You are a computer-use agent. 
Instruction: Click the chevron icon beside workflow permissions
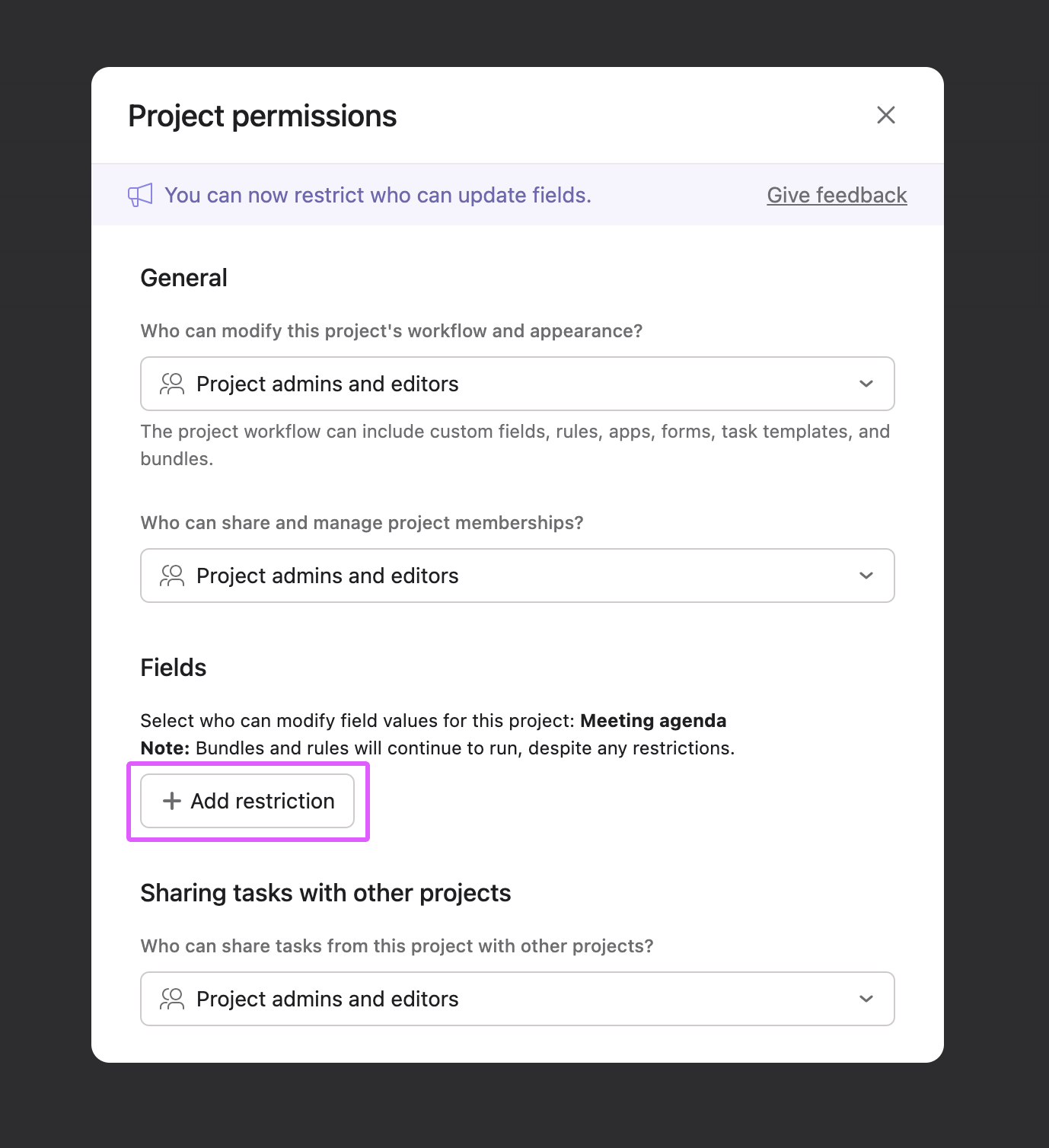(x=866, y=384)
